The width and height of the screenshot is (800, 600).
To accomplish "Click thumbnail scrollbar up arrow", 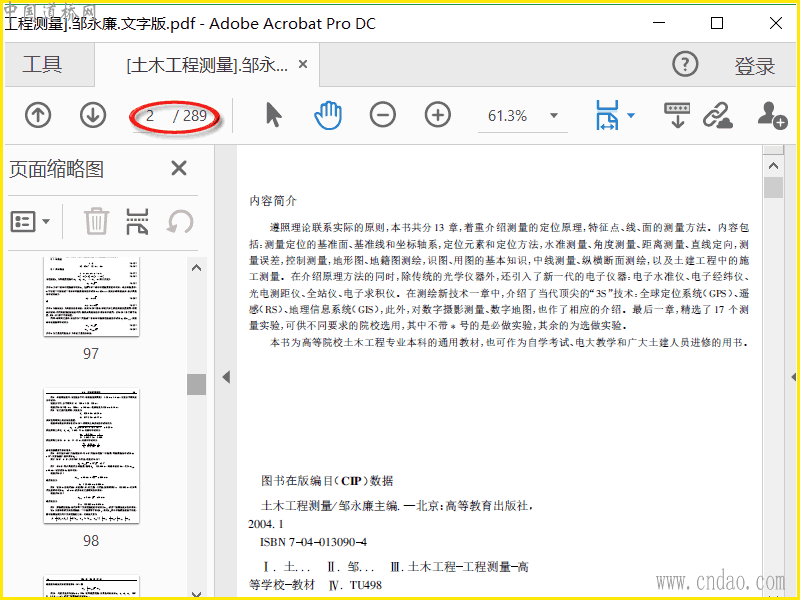I will click(196, 267).
